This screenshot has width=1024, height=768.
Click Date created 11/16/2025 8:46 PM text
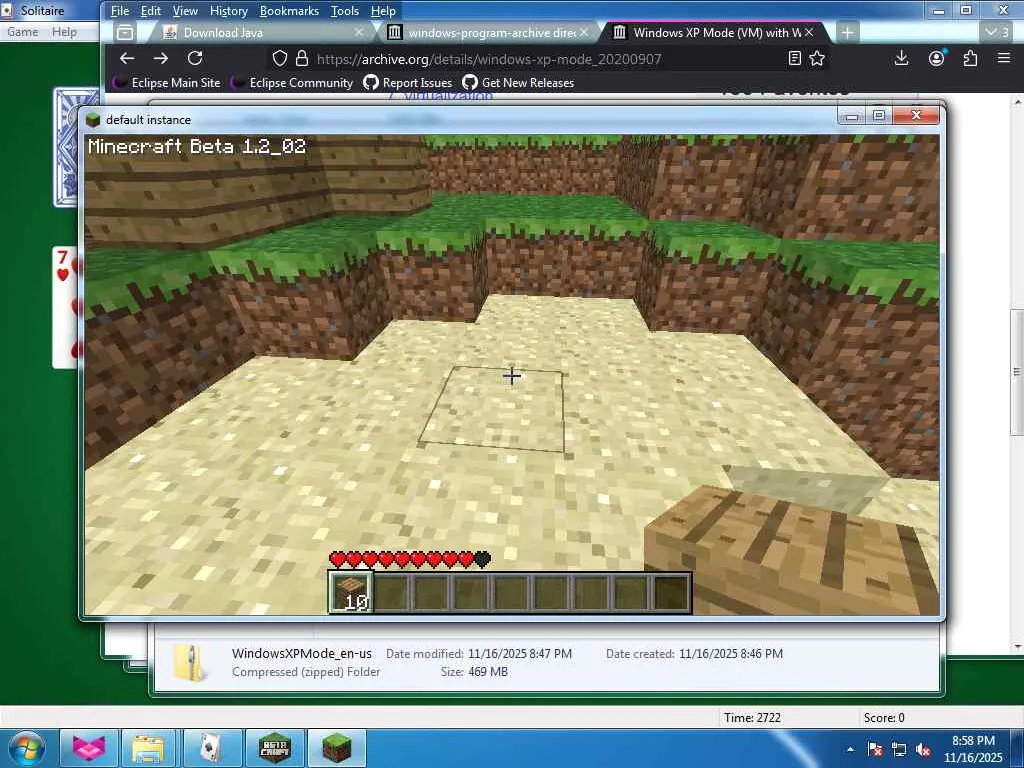point(694,654)
